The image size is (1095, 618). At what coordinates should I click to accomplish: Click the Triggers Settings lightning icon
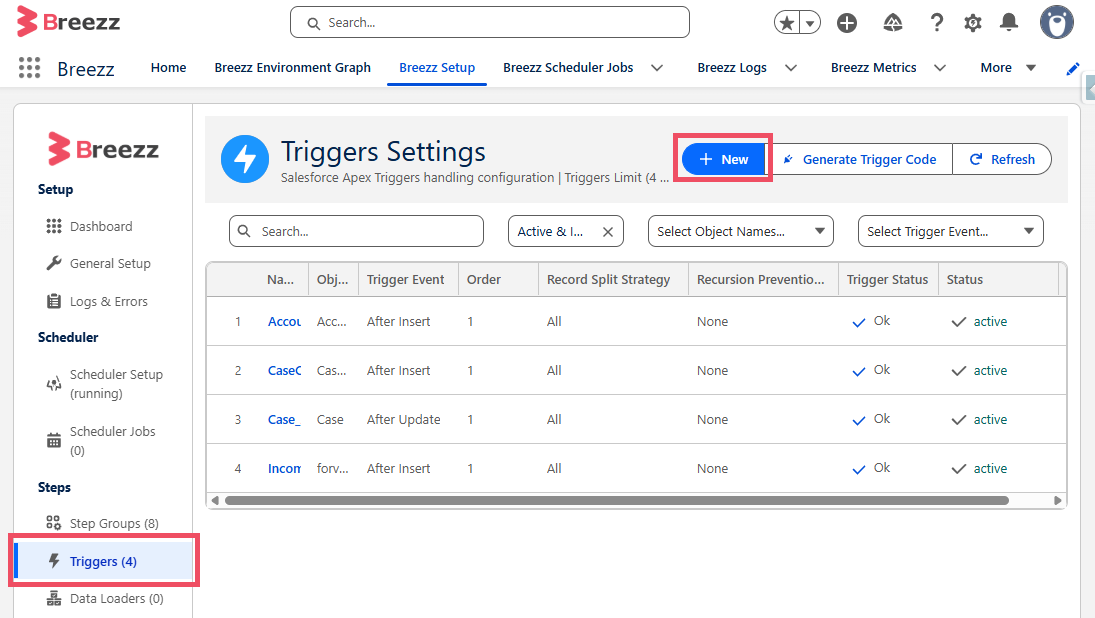coord(244,159)
